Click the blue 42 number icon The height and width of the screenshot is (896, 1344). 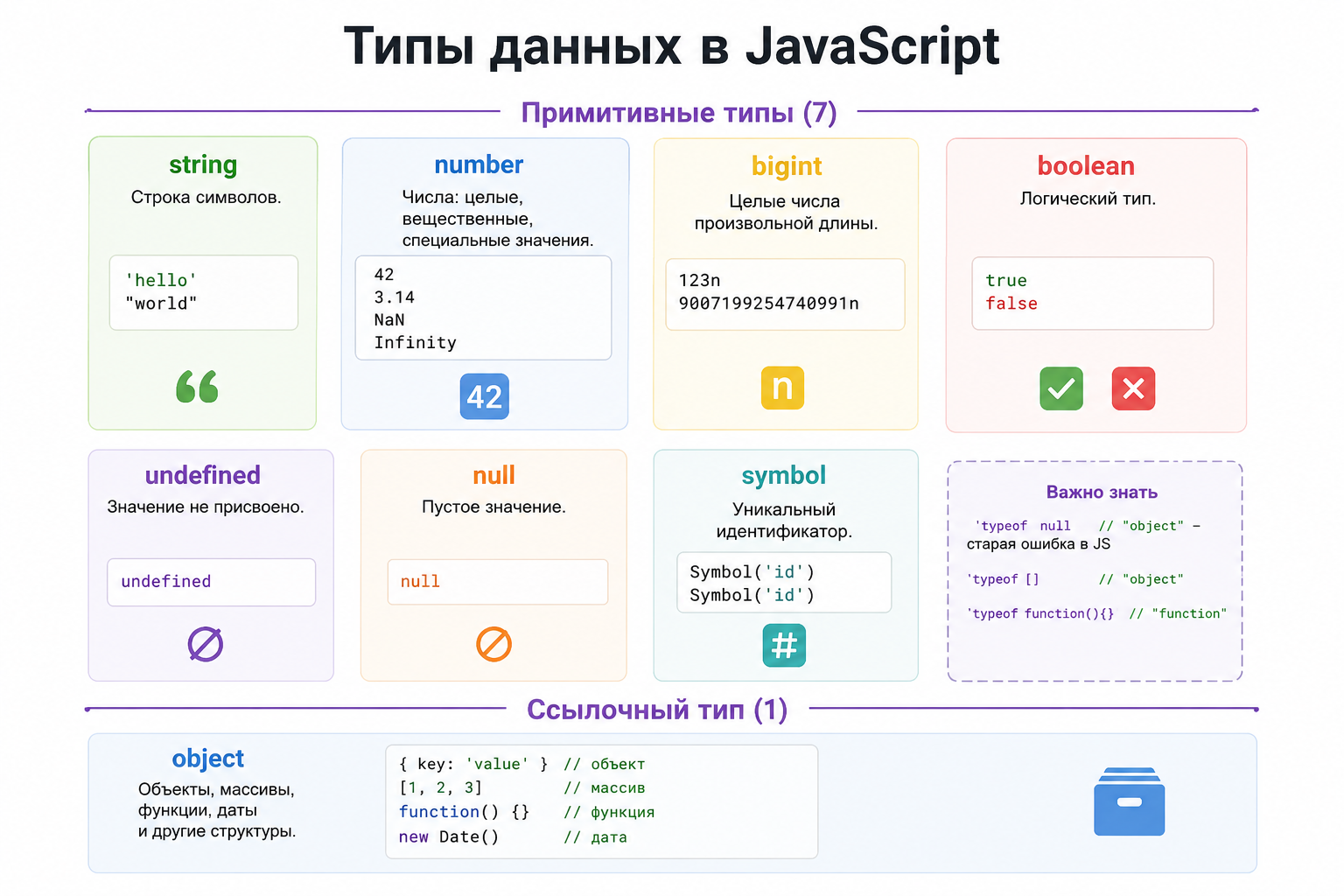[x=485, y=396]
